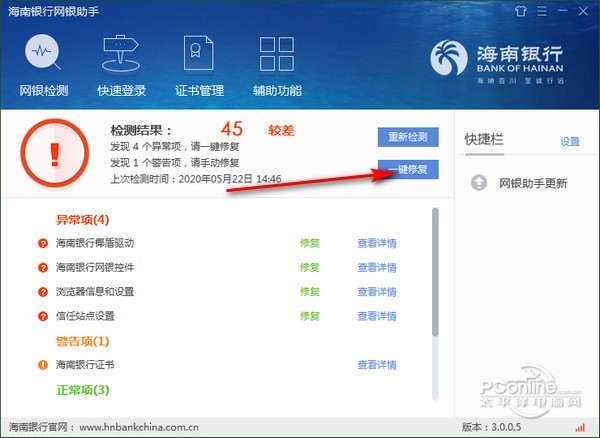Collapse the 异常项(4) section header

83,220
